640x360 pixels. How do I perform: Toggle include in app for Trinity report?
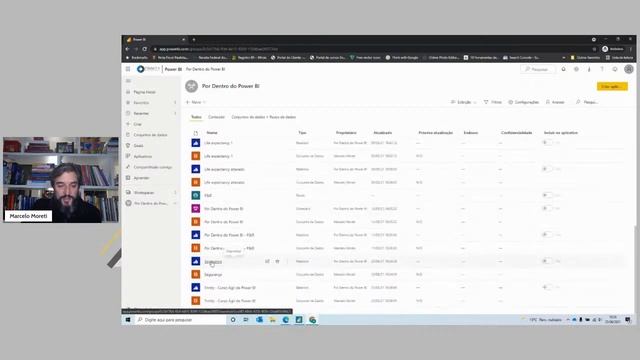pyautogui.click(x=547, y=287)
